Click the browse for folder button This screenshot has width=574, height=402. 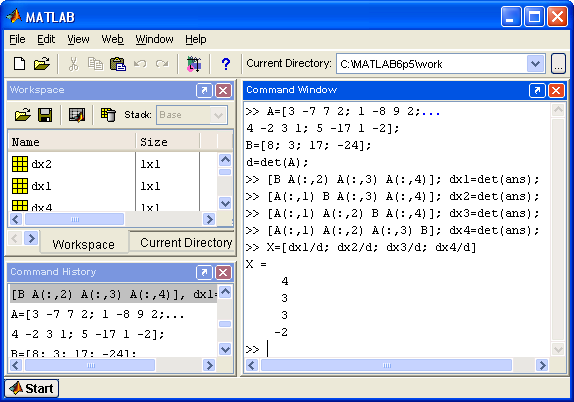558,64
